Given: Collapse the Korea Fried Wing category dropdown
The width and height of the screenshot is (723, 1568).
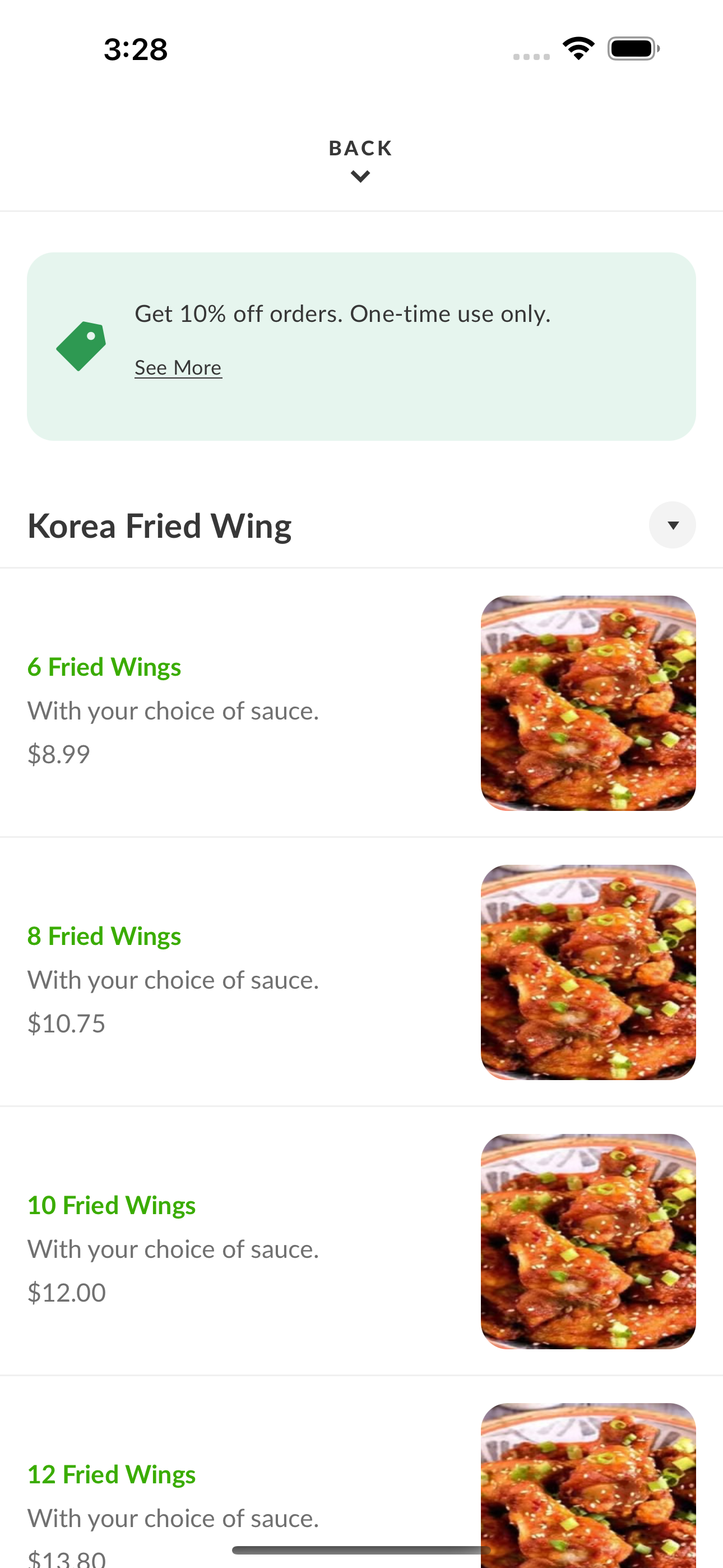Looking at the screenshot, I should coord(673,525).
